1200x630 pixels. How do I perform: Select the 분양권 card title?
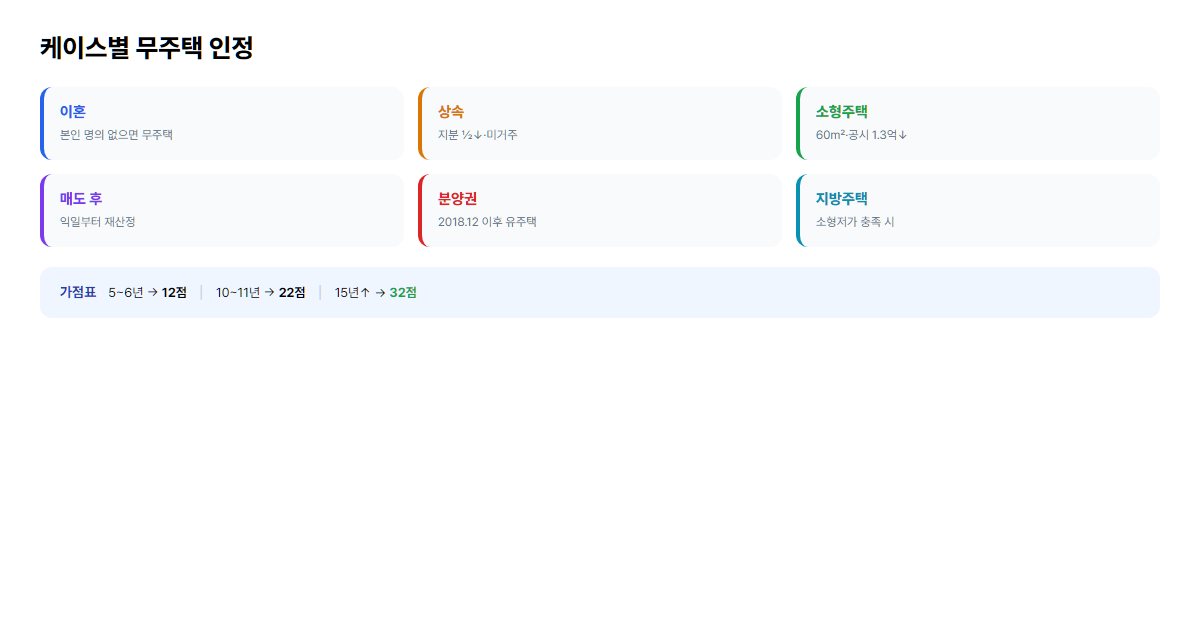click(457, 199)
